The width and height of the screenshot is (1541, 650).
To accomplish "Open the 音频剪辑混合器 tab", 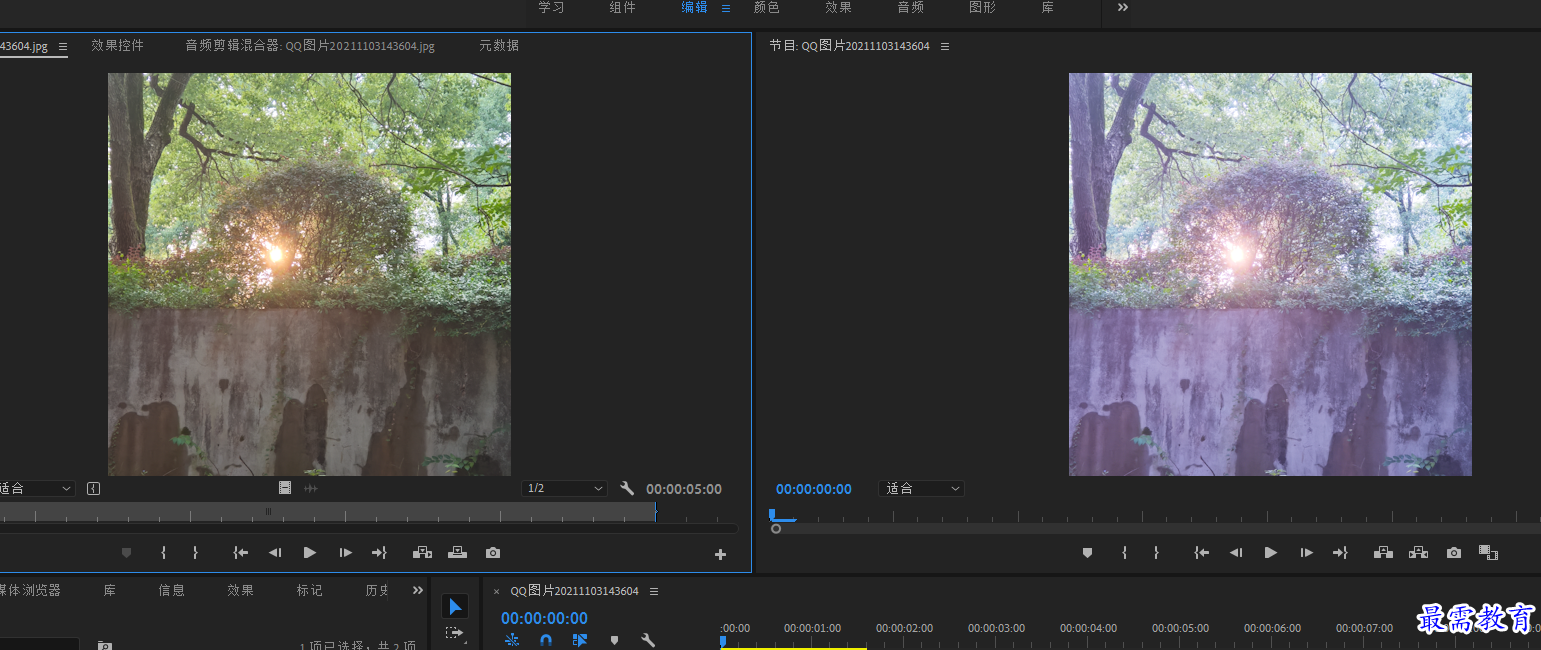I will click(x=310, y=45).
